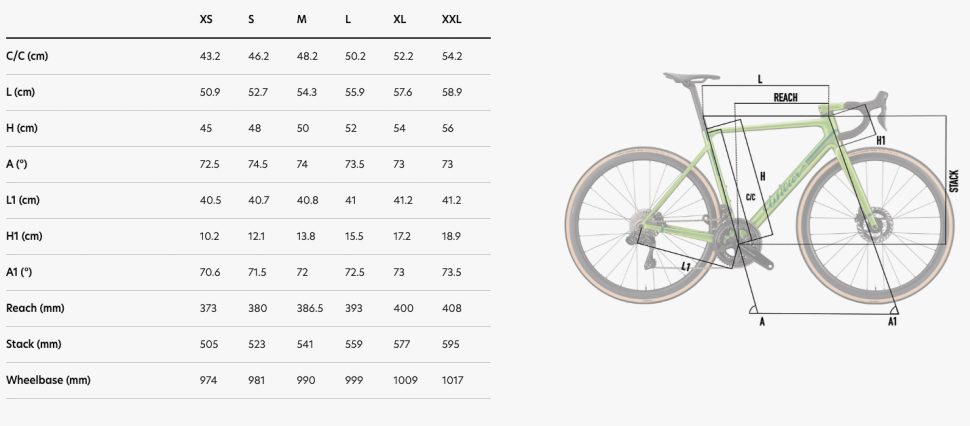This screenshot has width=970, height=426.
Task: Click the "H1 (cm)" row label
Action: click(x=25, y=236)
